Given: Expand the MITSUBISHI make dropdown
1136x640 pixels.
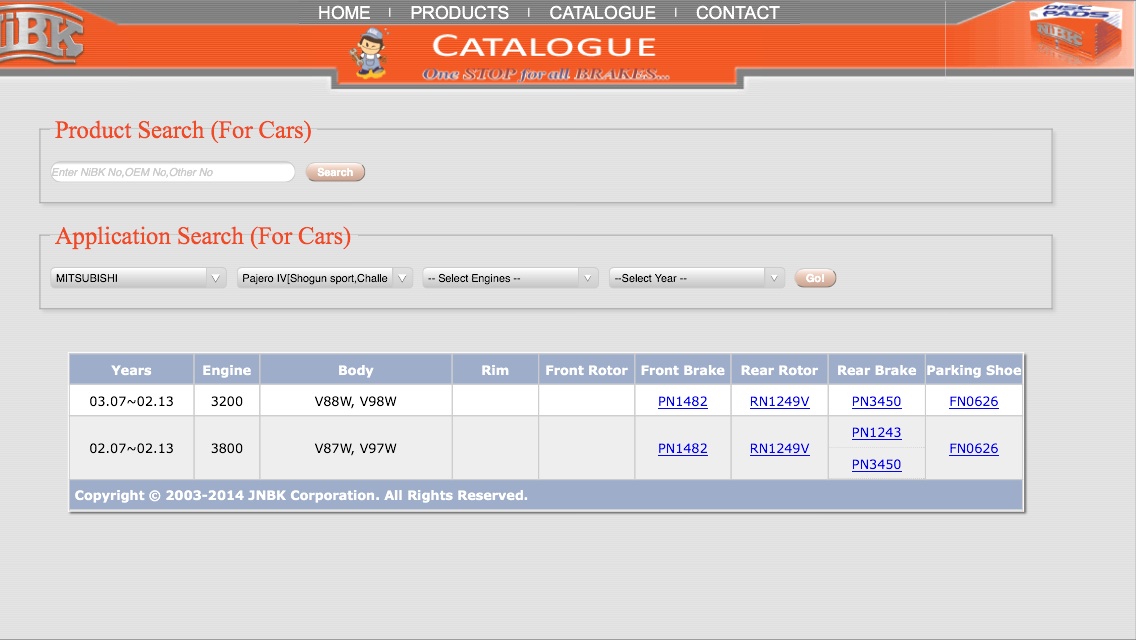Looking at the screenshot, I should point(139,278).
